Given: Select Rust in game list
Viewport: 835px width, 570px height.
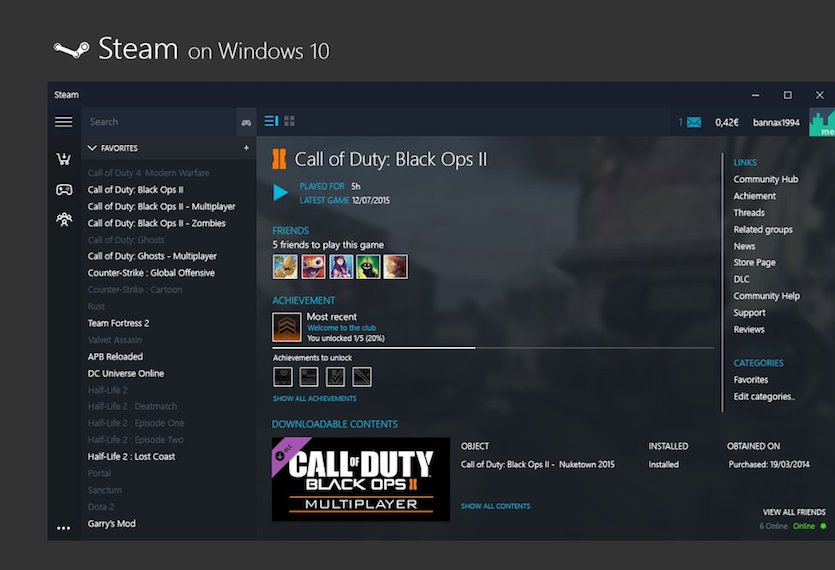Looking at the screenshot, I should click(96, 306).
